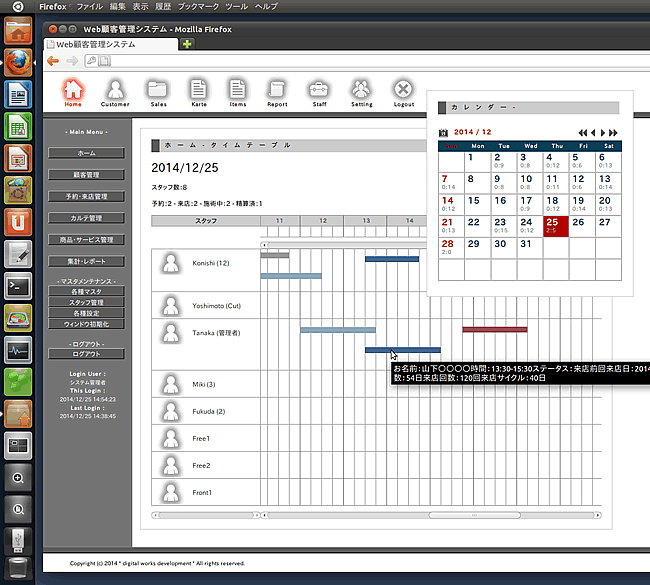Click the calendar icon beside 2014 / 12
This screenshot has height=585, width=650.
click(x=444, y=133)
